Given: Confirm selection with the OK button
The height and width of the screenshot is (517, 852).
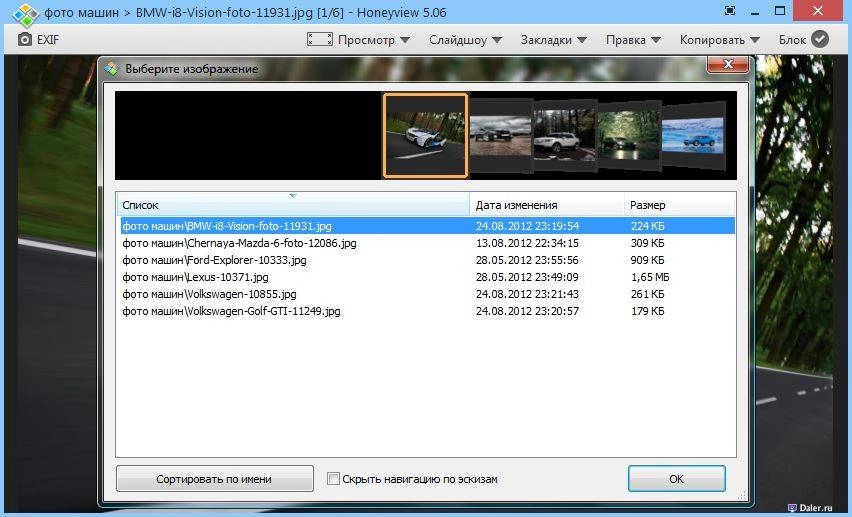Looking at the screenshot, I should click(x=676, y=479).
